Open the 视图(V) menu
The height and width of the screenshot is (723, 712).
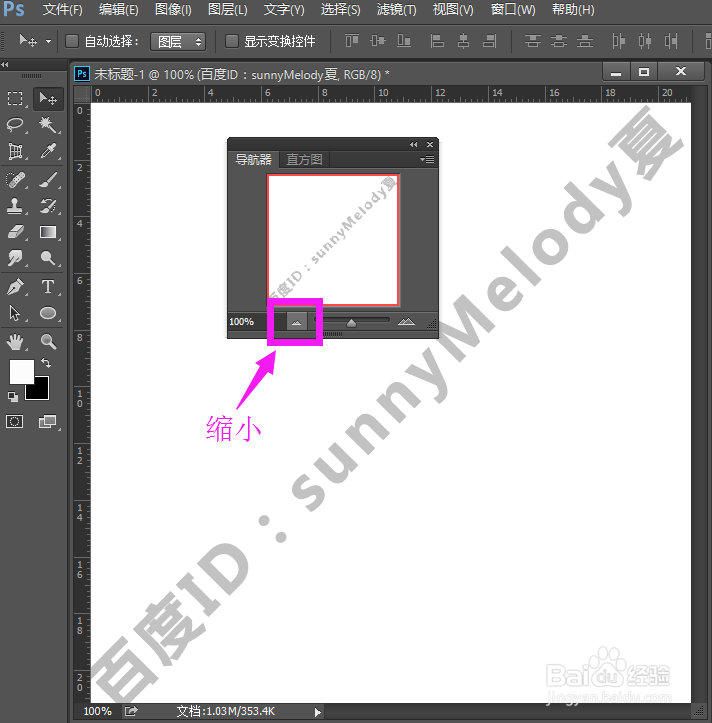point(453,9)
